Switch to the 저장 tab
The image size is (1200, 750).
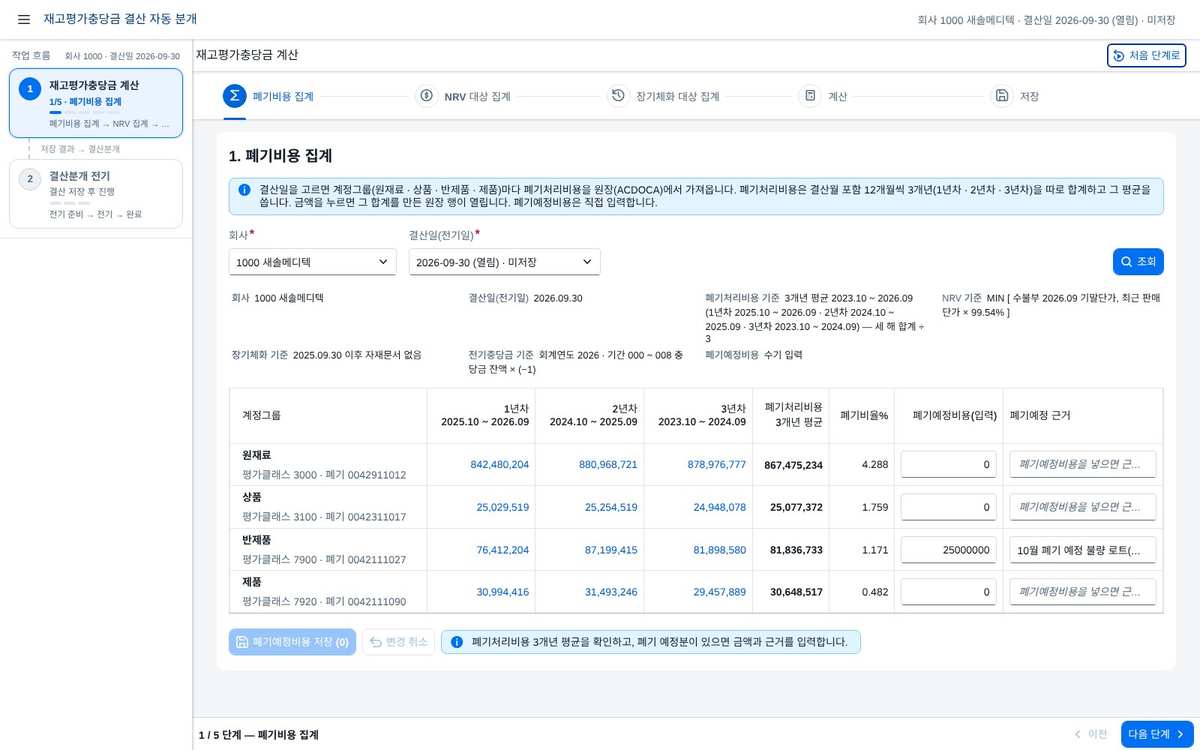coord(1016,96)
